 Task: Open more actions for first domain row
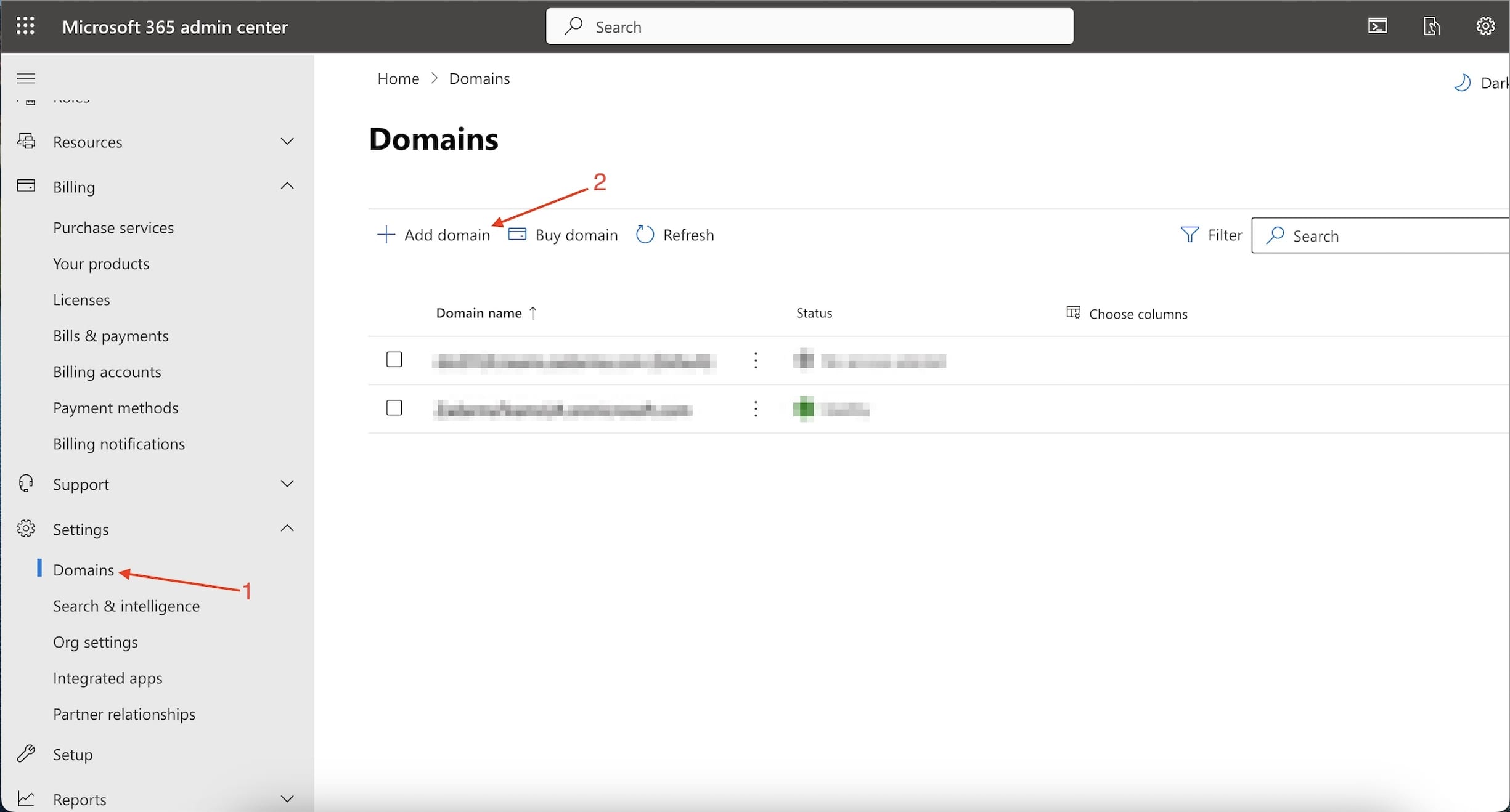tap(756, 360)
